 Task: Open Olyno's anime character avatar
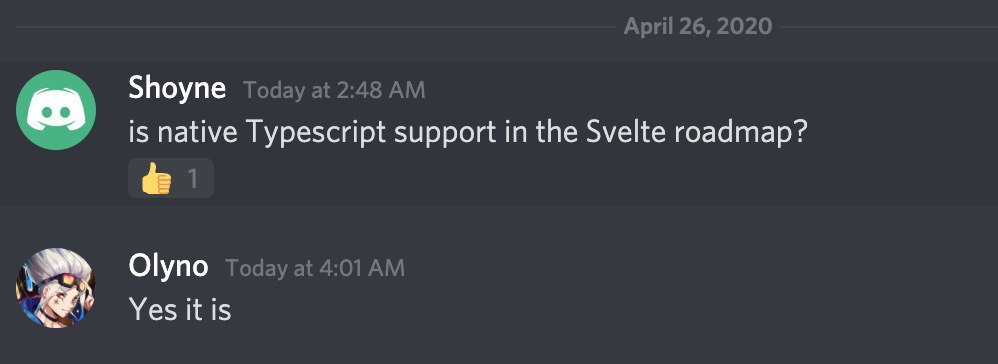pos(56,288)
